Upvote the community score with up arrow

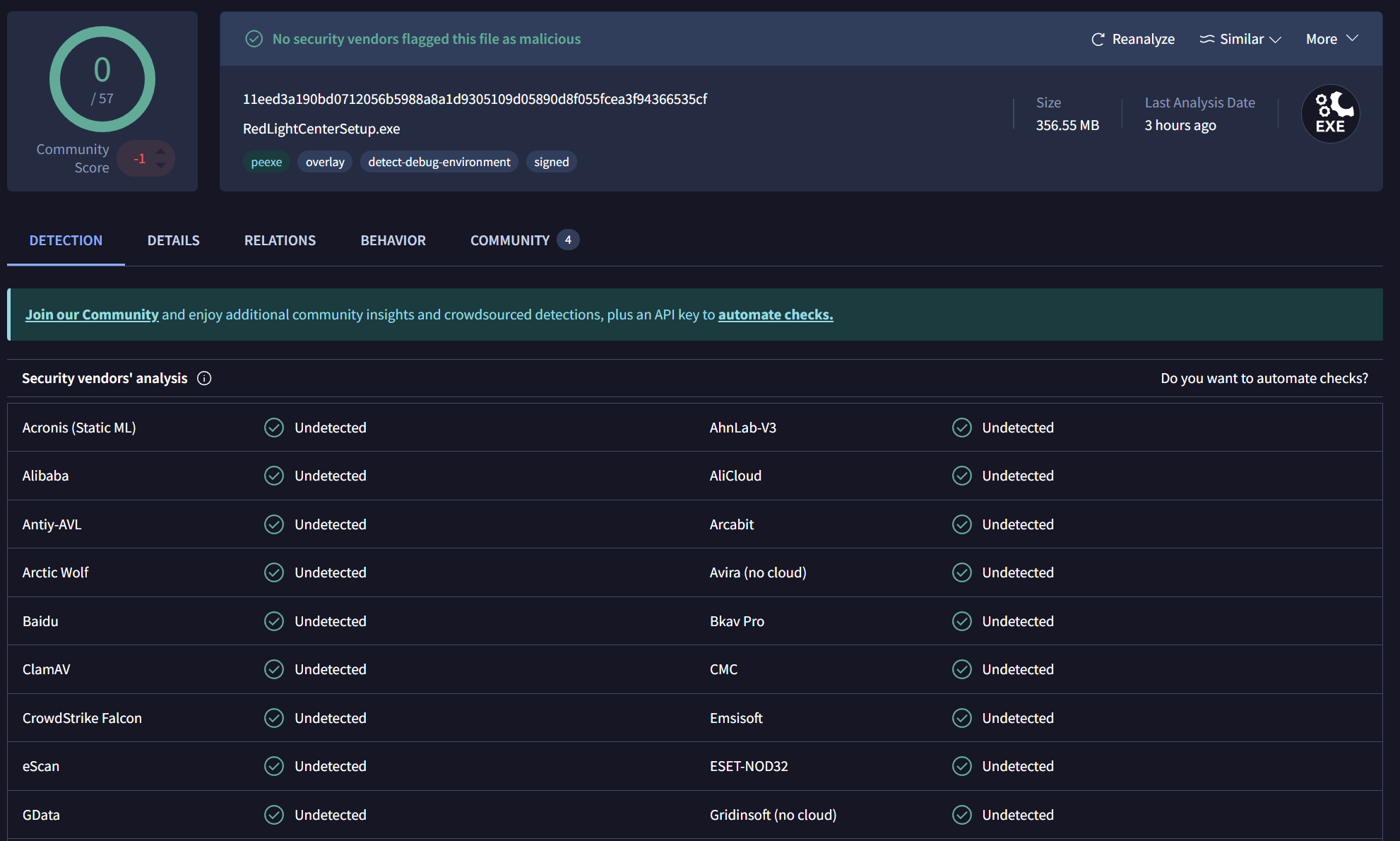click(161, 151)
